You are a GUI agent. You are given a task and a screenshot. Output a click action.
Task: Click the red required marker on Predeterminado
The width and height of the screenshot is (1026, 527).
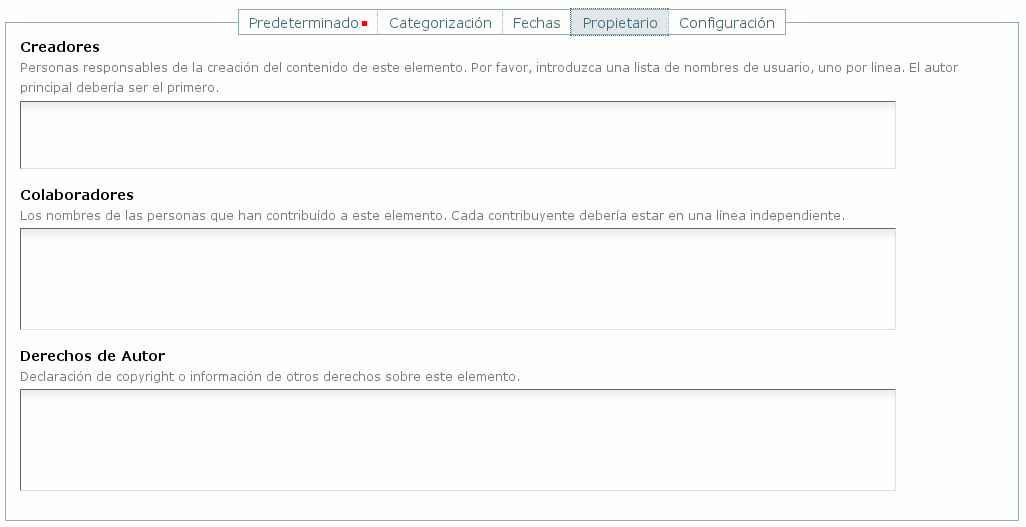[x=365, y=23]
